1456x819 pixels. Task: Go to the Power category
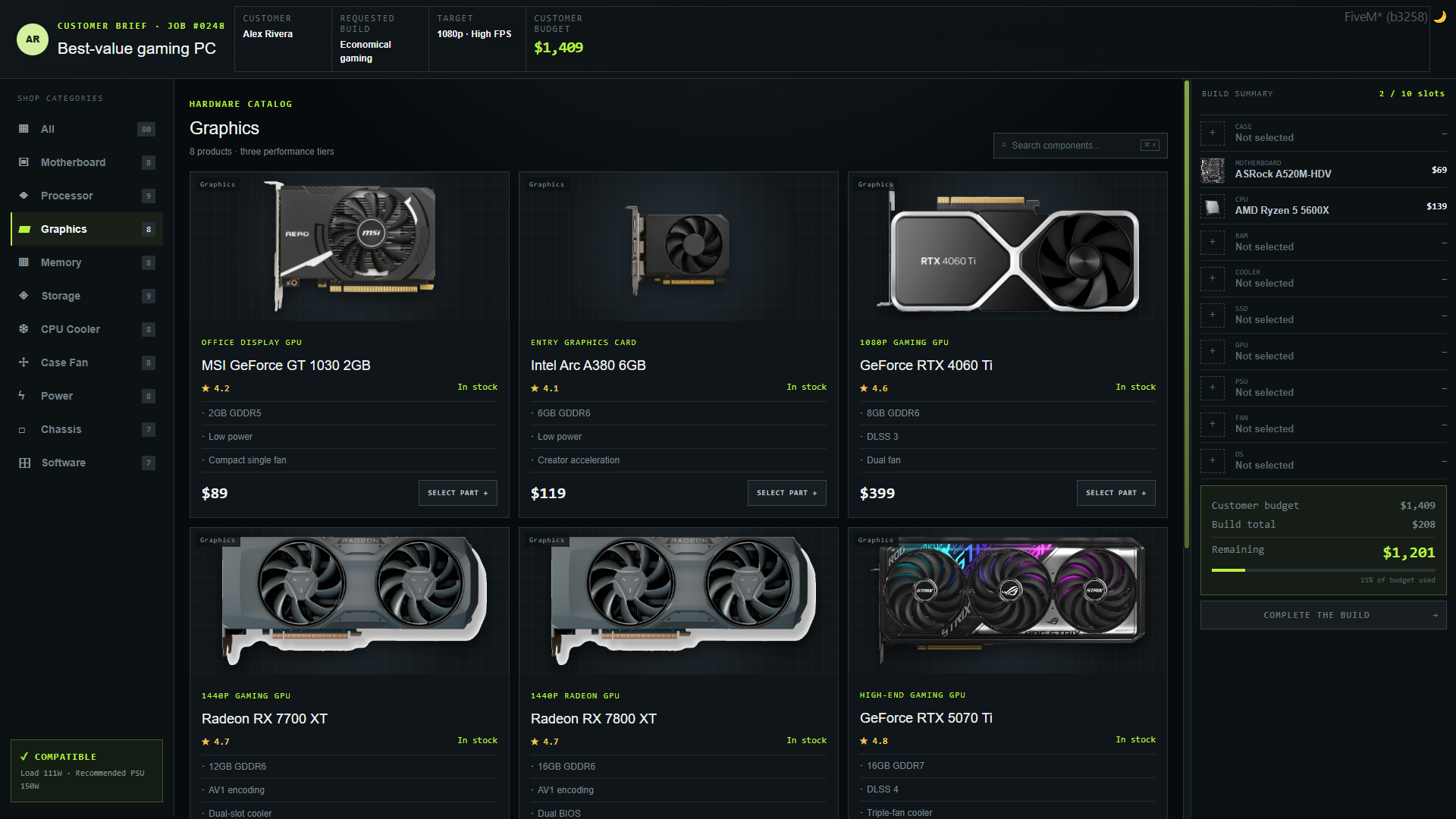click(87, 396)
